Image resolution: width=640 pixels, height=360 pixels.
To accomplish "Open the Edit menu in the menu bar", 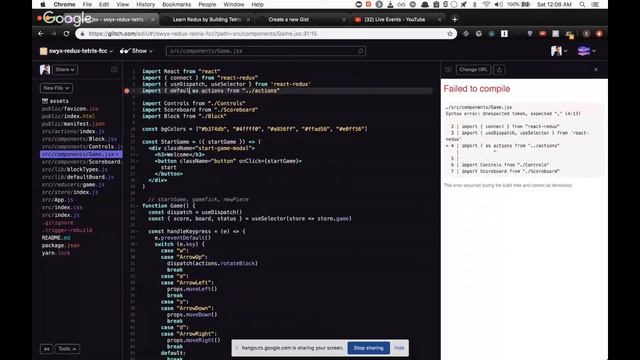I will [x=104, y=4].
